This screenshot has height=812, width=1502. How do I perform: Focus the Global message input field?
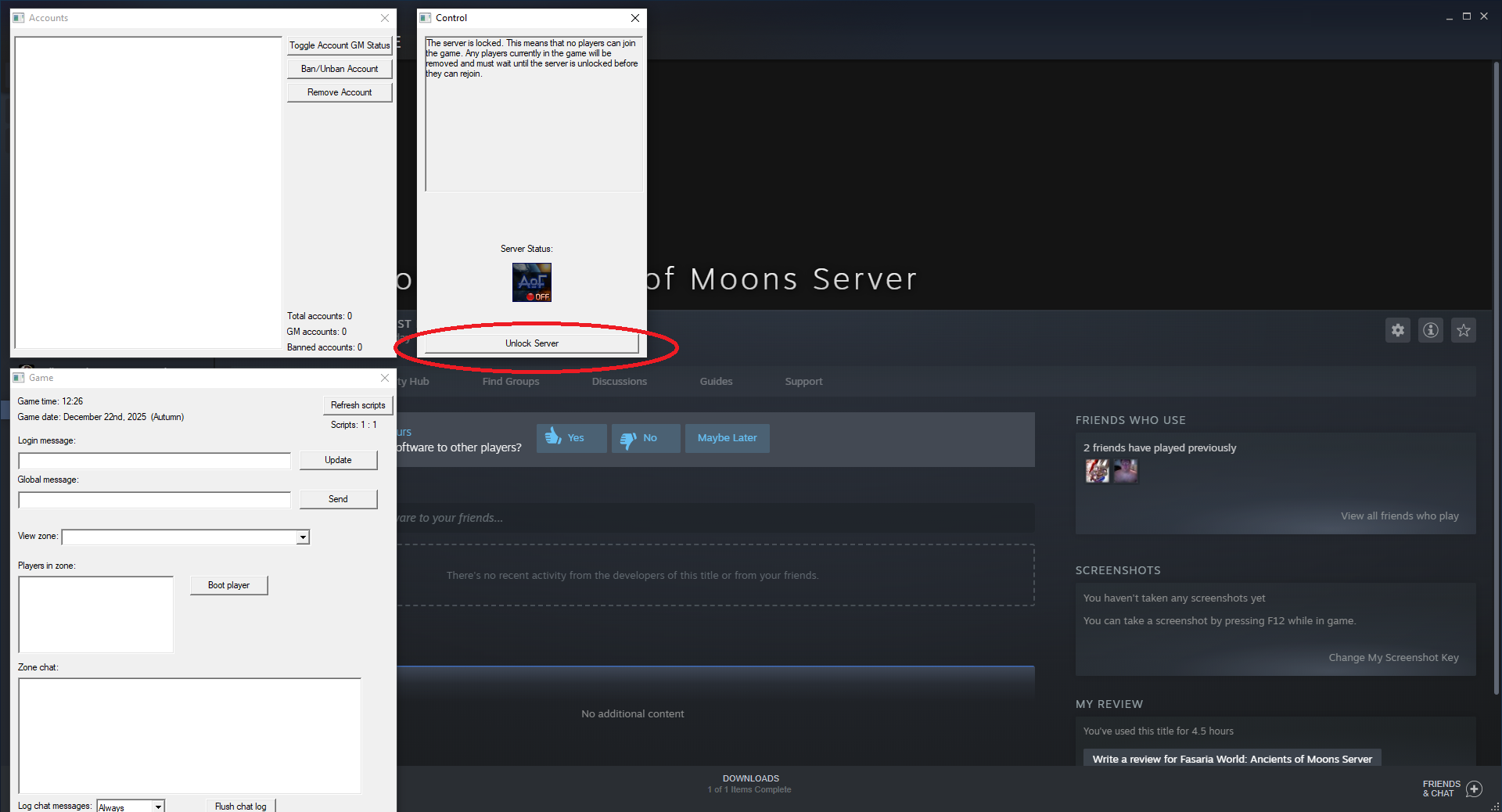(x=155, y=500)
